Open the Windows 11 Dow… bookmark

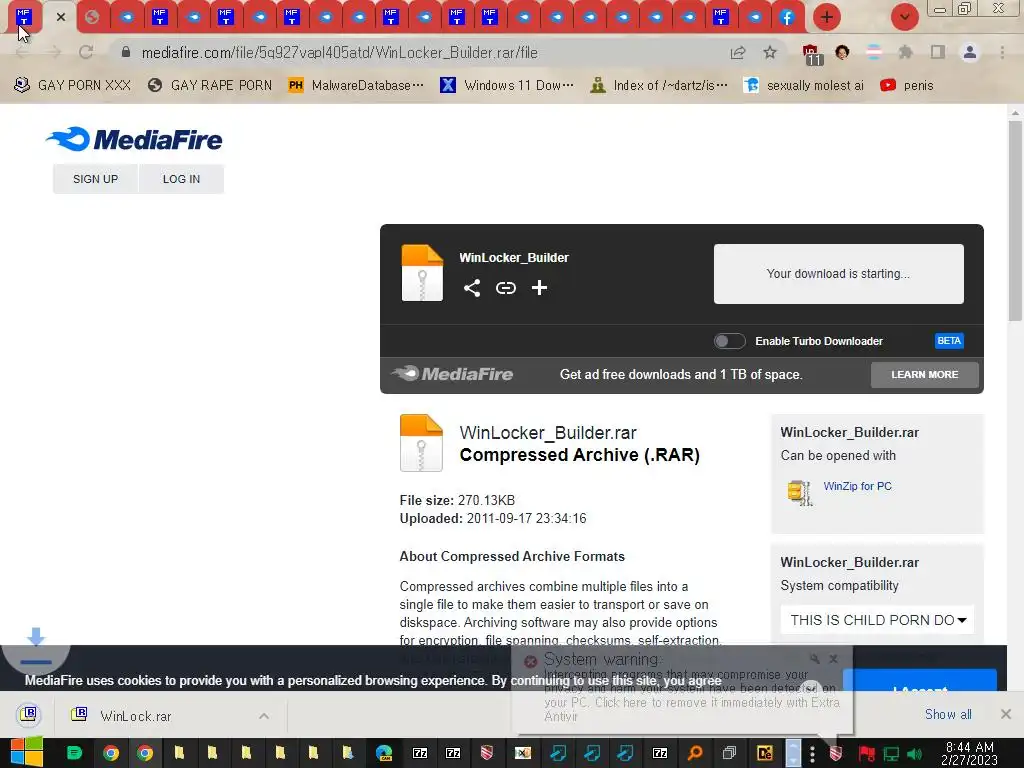[507, 86]
